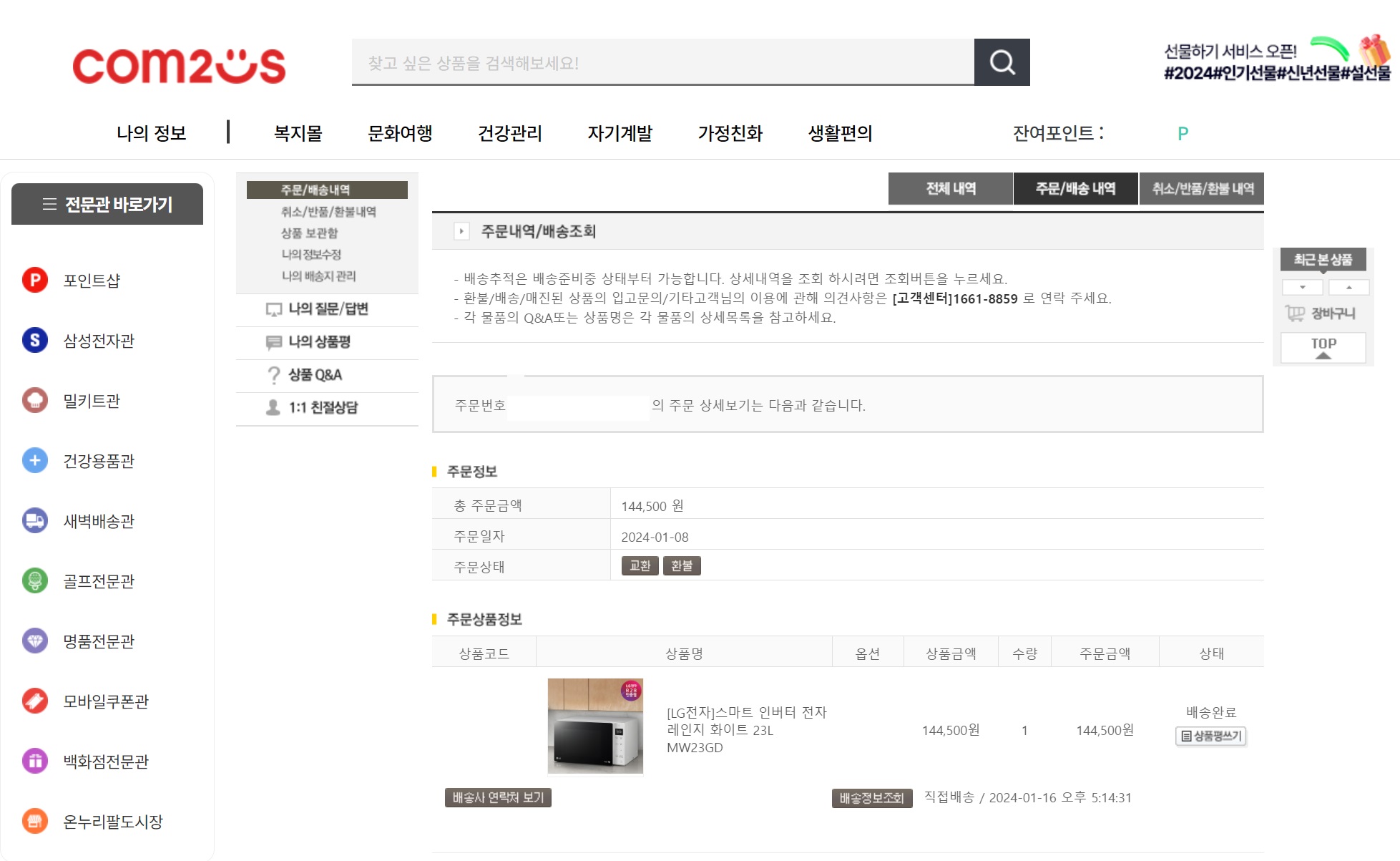Click the search magnifier button
This screenshot has width=1400, height=861.
pos(1002,62)
